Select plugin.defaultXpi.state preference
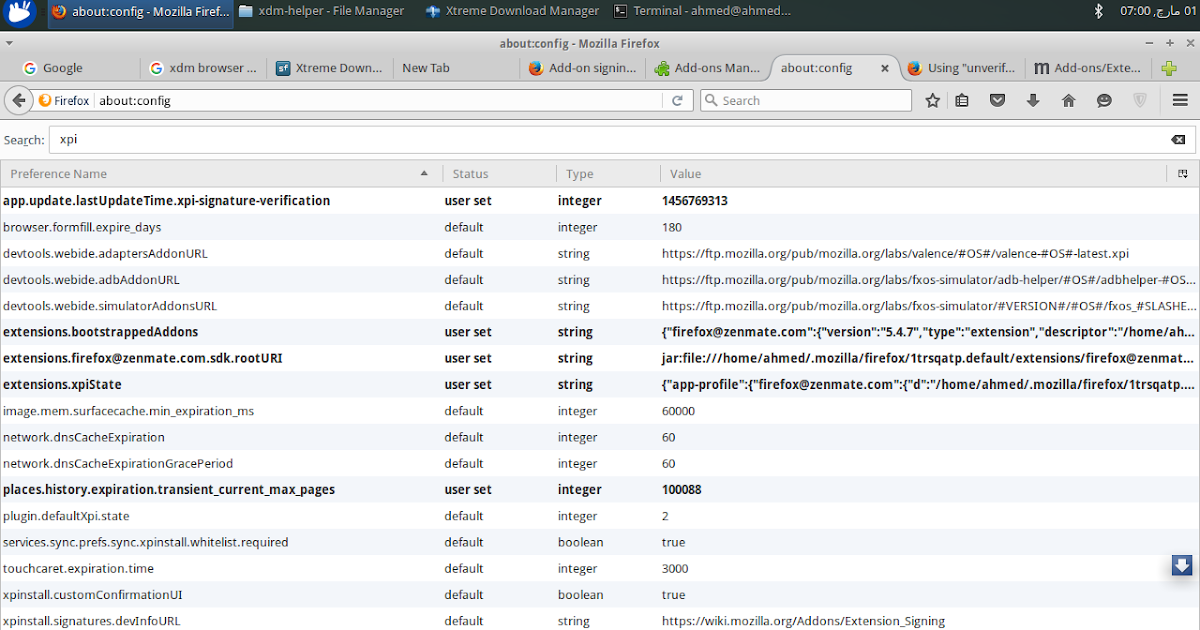This screenshot has width=1200, height=630. click(600, 516)
